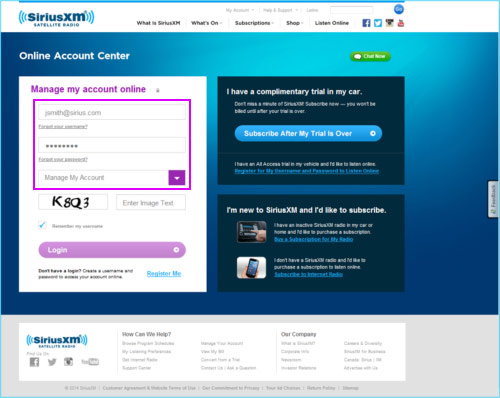Click the Register Me link
500x398 pixels.
coord(164,274)
